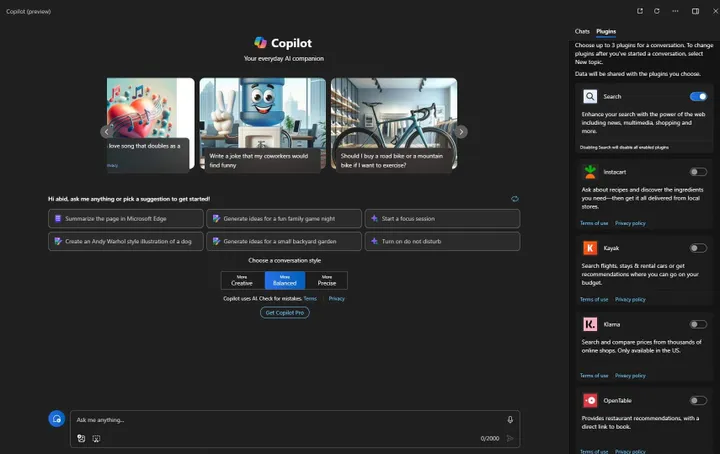Show next carousel suggestion arrow

pyautogui.click(x=461, y=132)
